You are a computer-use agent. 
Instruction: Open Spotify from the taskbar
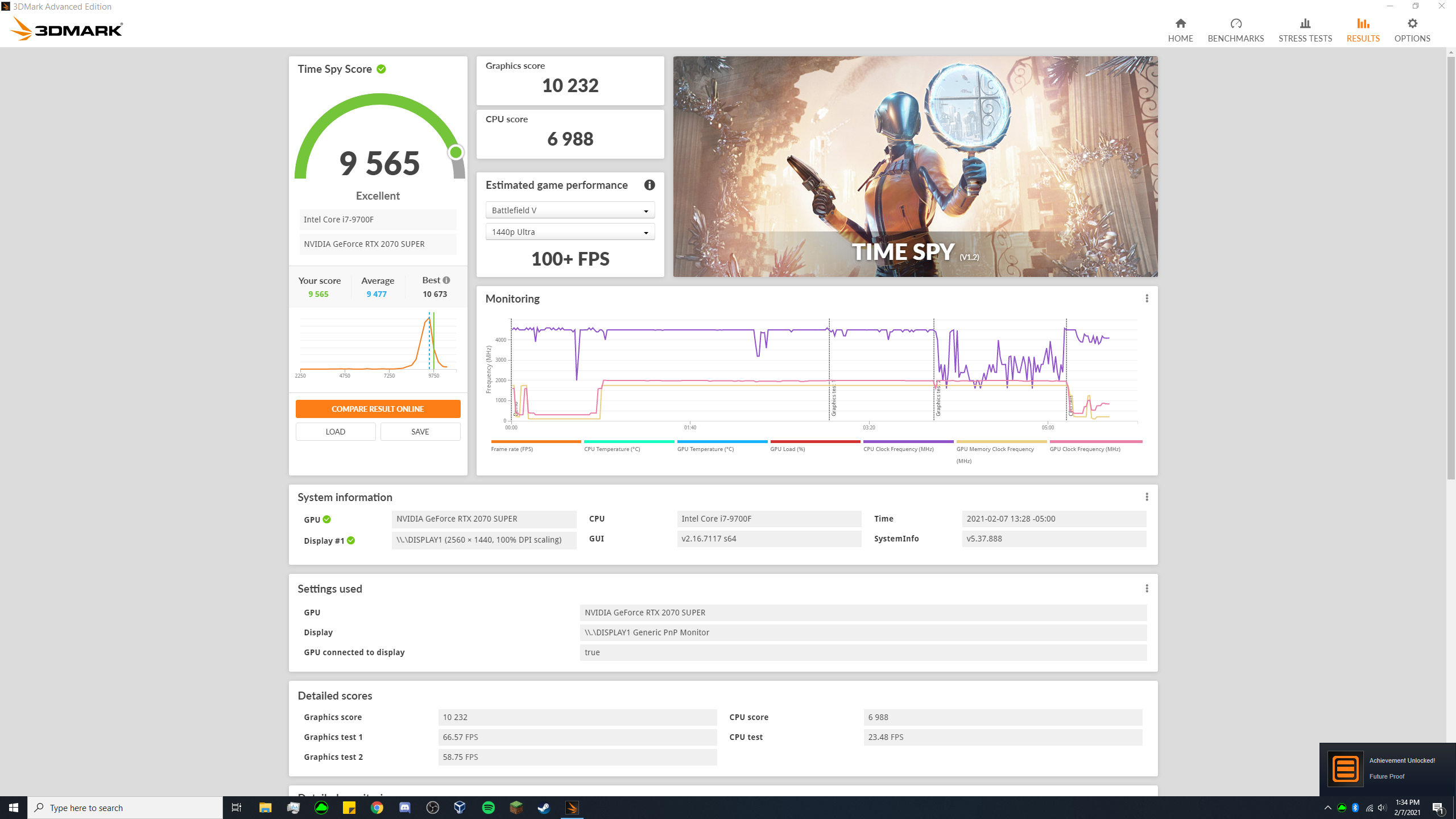pyautogui.click(x=488, y=808)
